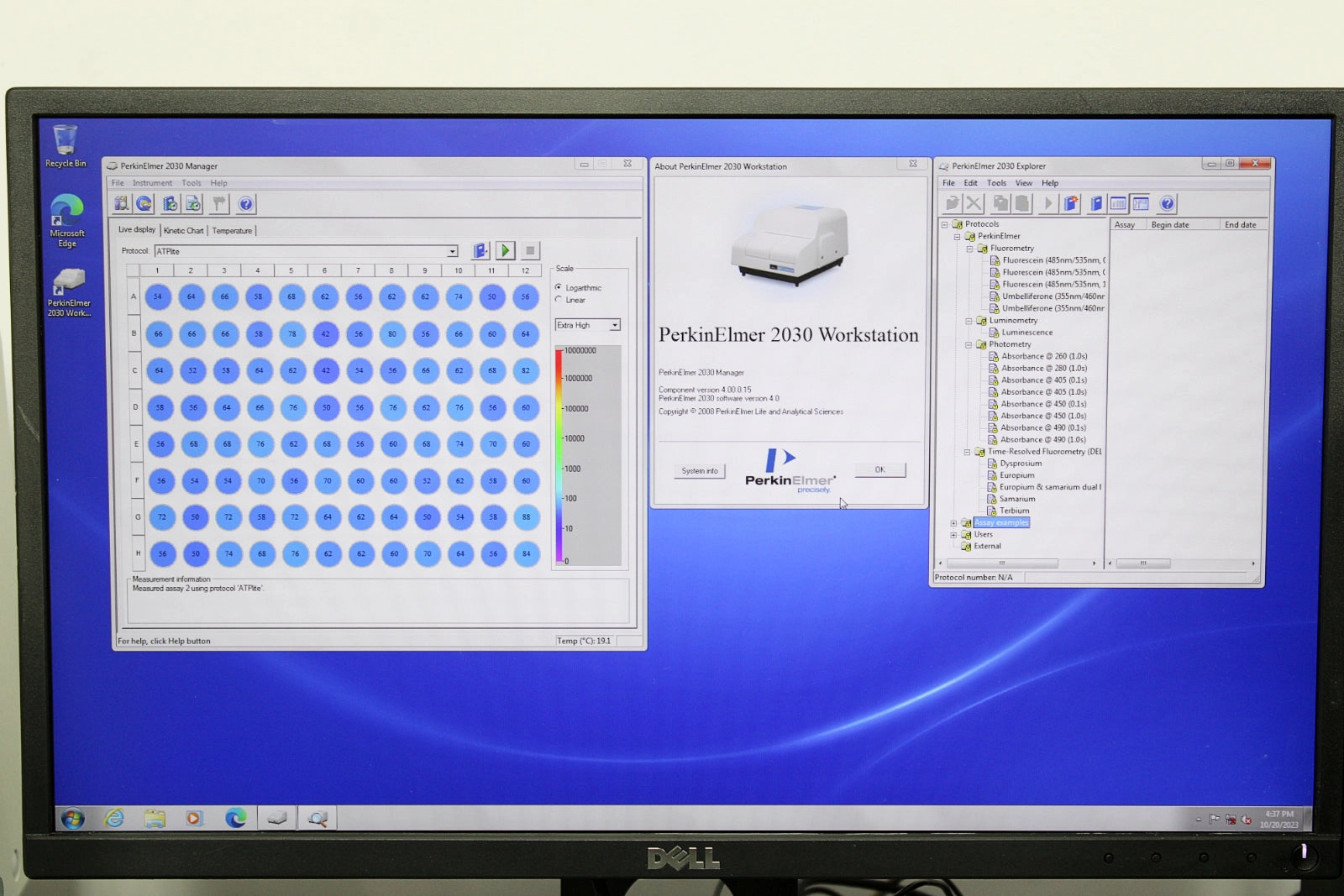Click the Assay column header

click(1128, 225)
